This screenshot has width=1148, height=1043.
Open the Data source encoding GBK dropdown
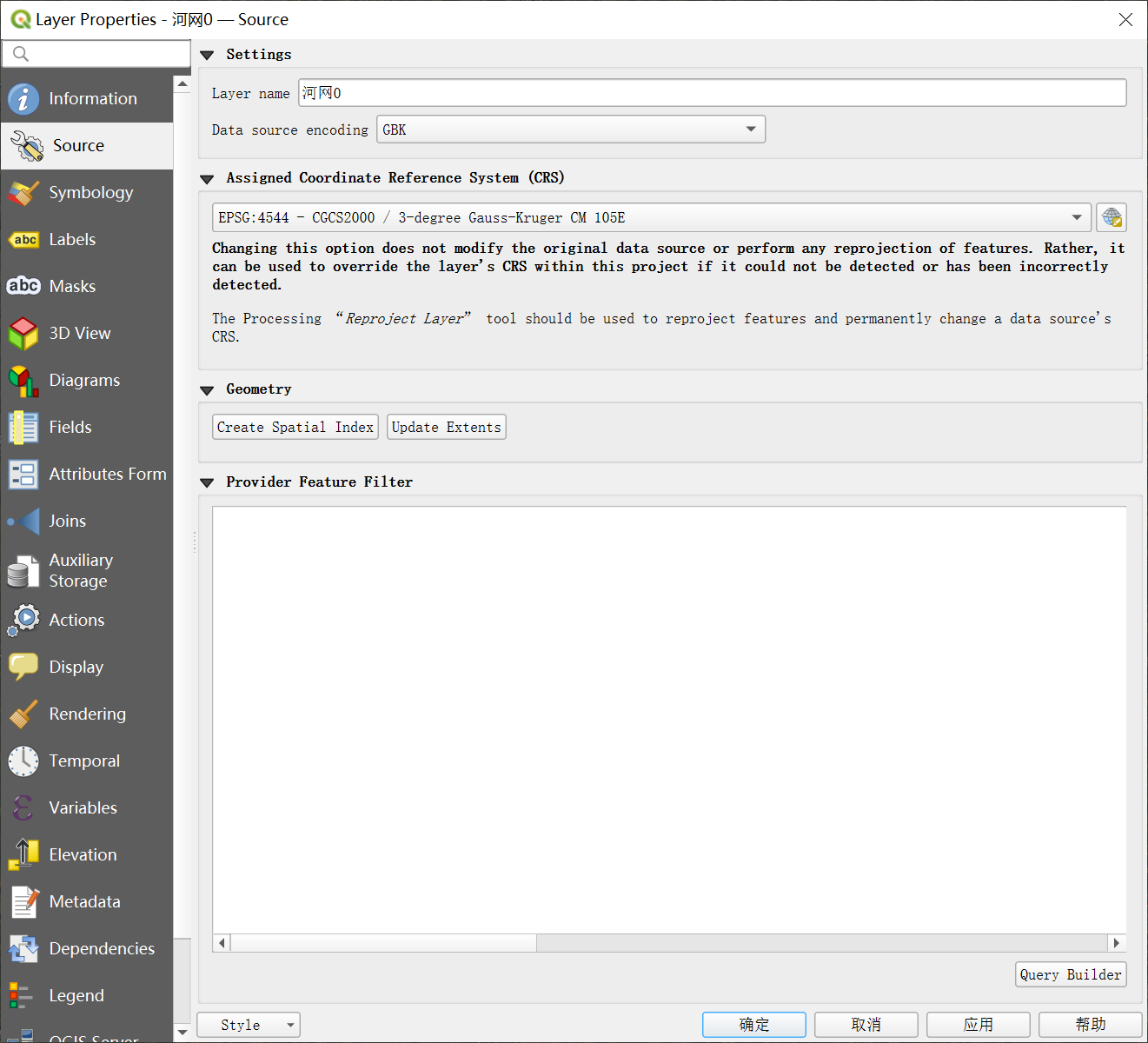point(571,130)
